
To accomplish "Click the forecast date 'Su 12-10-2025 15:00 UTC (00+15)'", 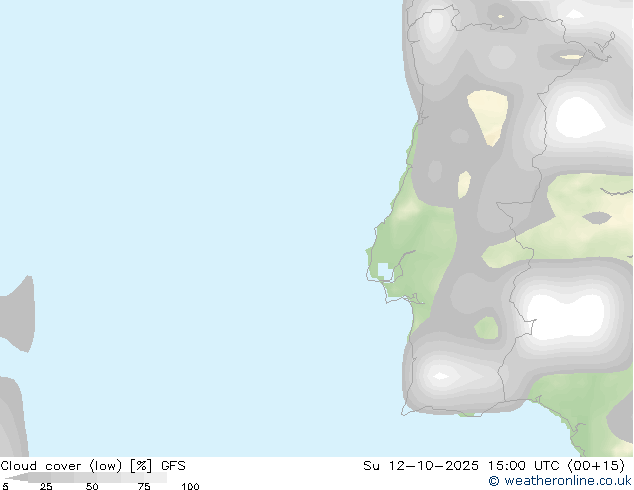I will click(x=494, y=466).
